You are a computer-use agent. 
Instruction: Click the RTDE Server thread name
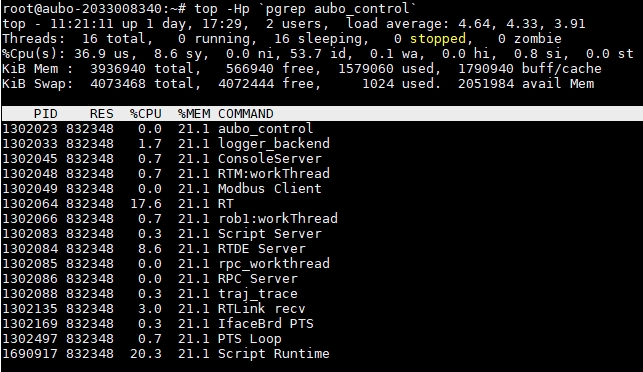pos(262,249)
